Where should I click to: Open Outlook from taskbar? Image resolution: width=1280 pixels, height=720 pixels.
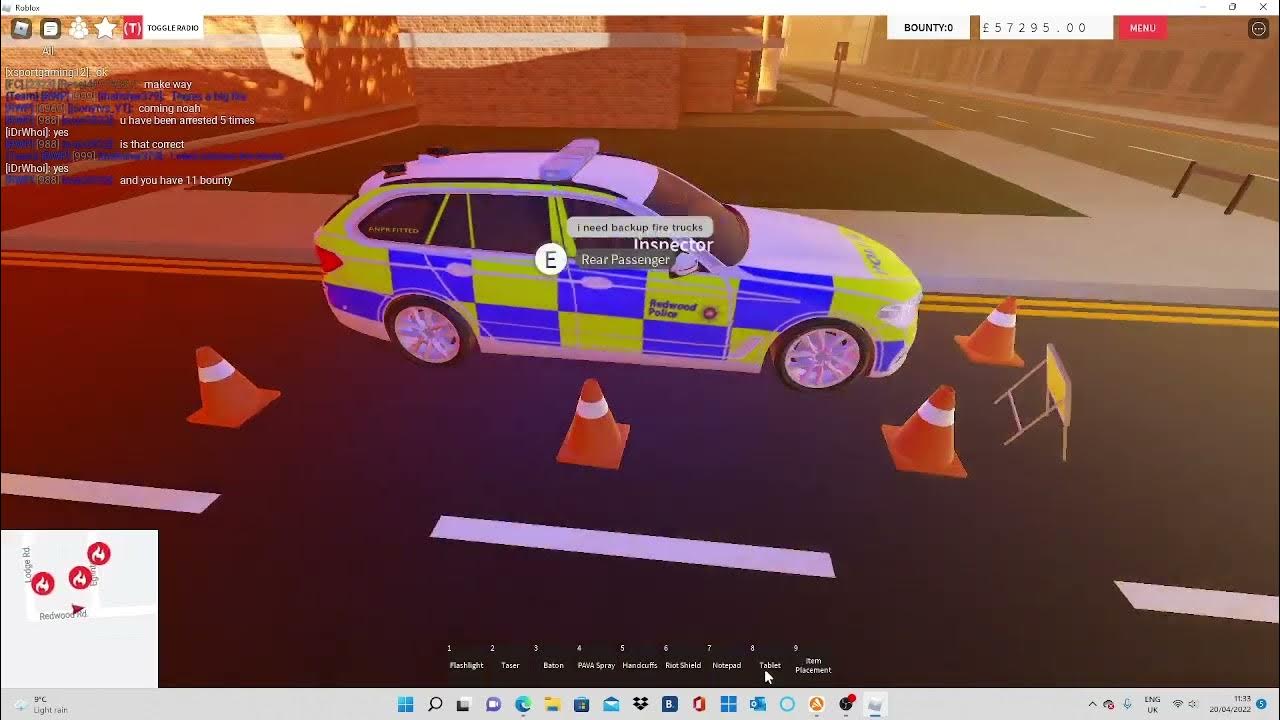758,704
